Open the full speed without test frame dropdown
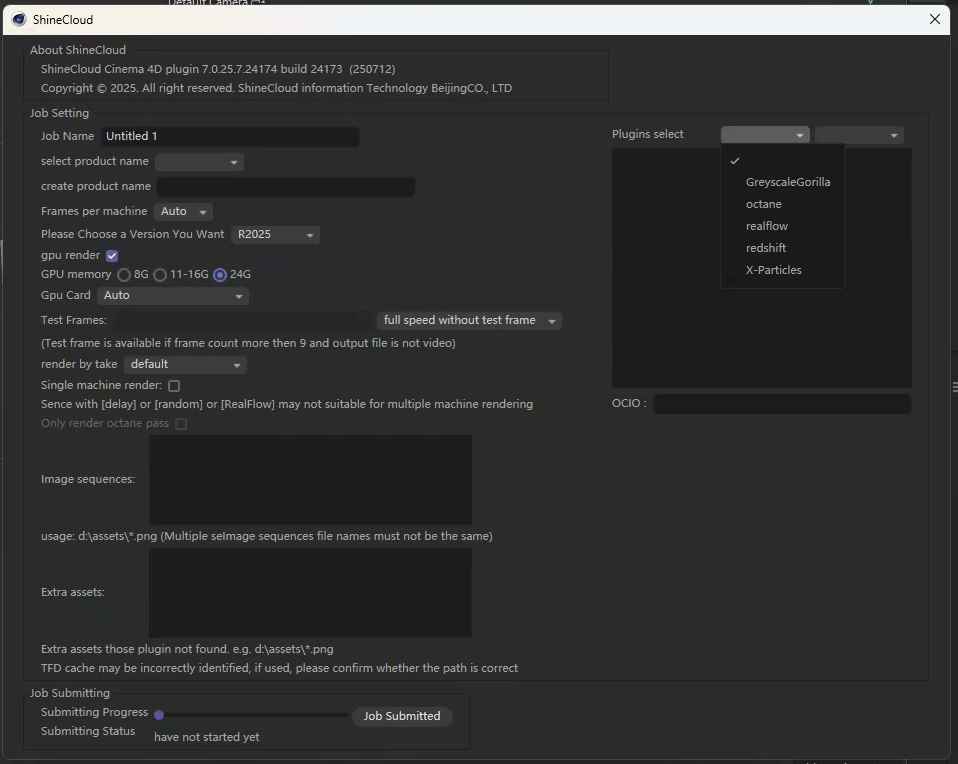Image resolution: width=958 pixels, height=764 pixels. coord(469,320)
